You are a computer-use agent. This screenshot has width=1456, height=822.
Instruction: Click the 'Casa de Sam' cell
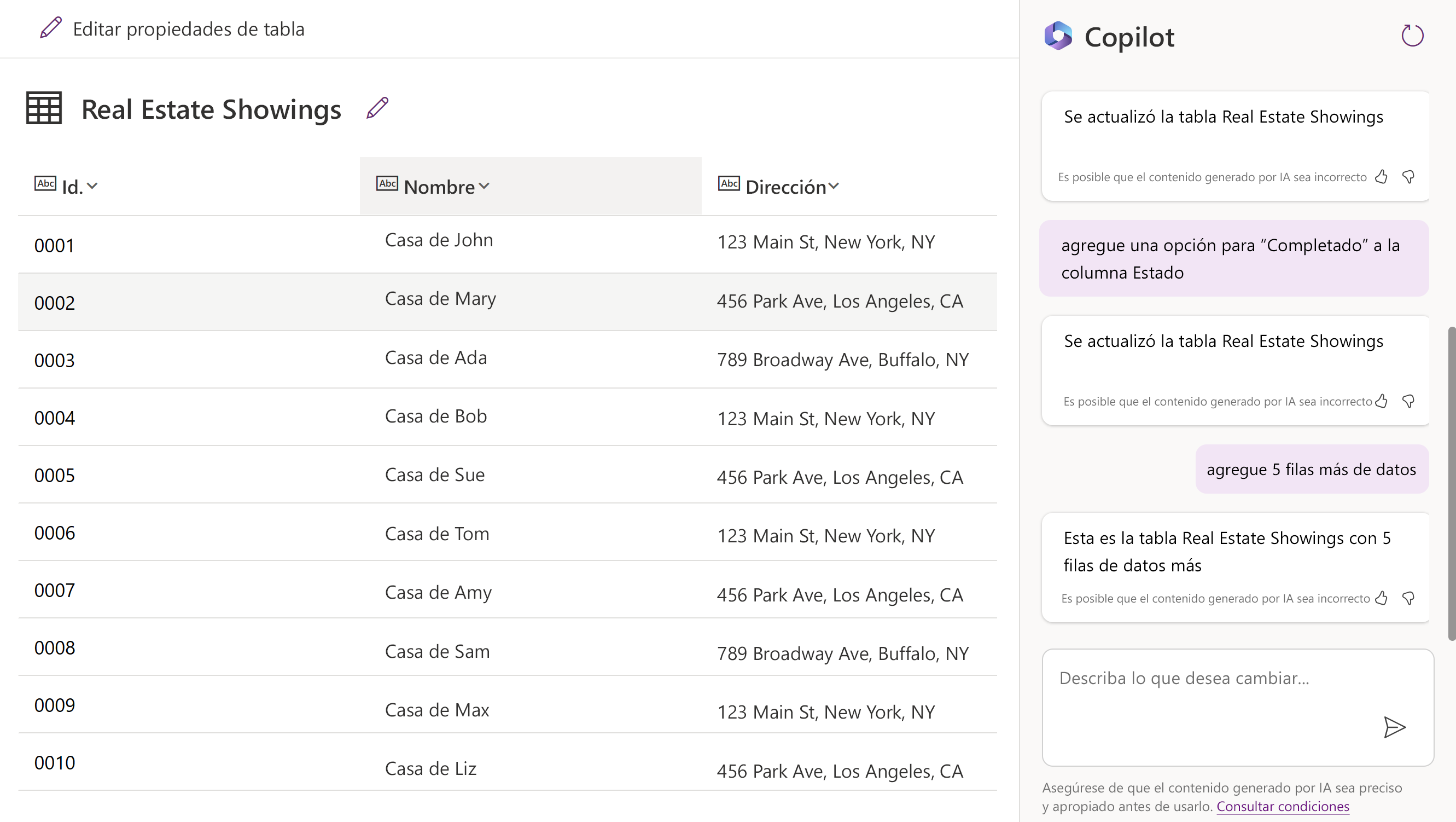point(437,651)
